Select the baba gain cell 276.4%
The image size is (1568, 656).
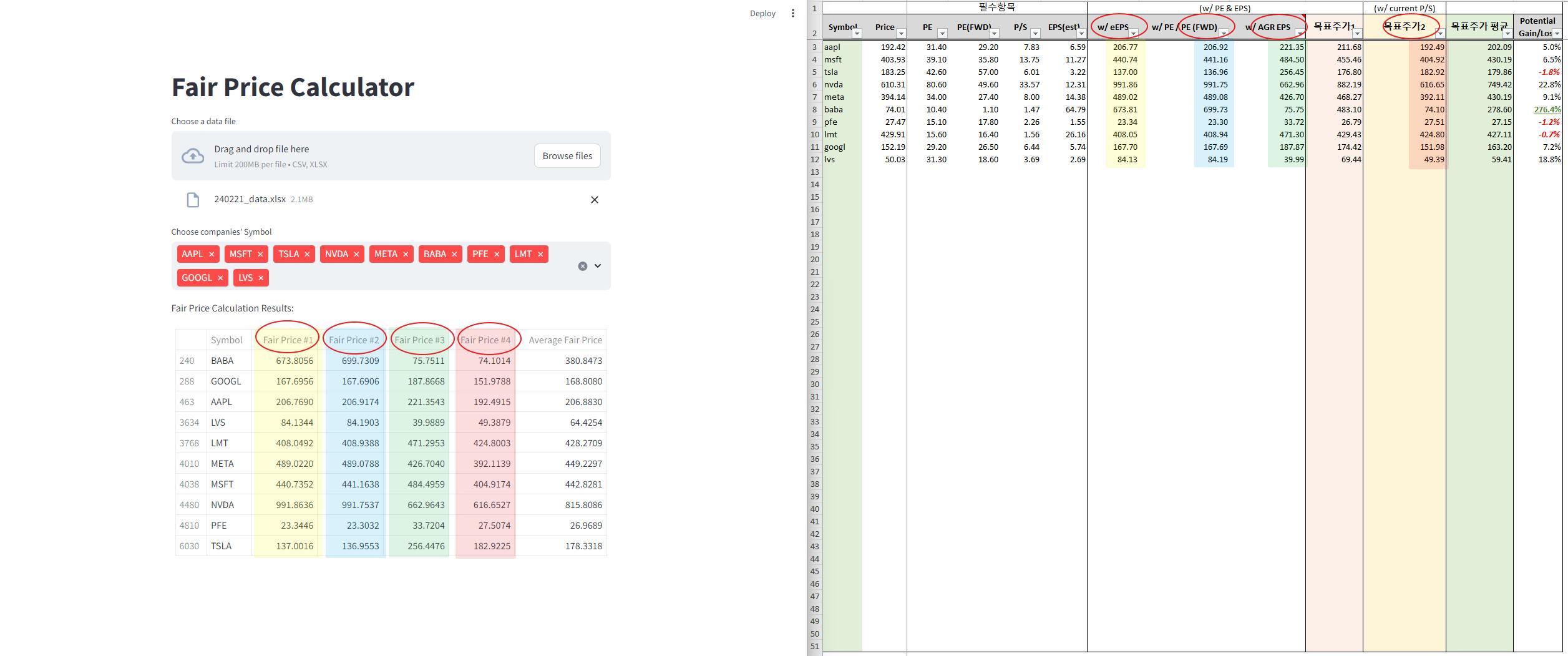(x=1537, y=109)
